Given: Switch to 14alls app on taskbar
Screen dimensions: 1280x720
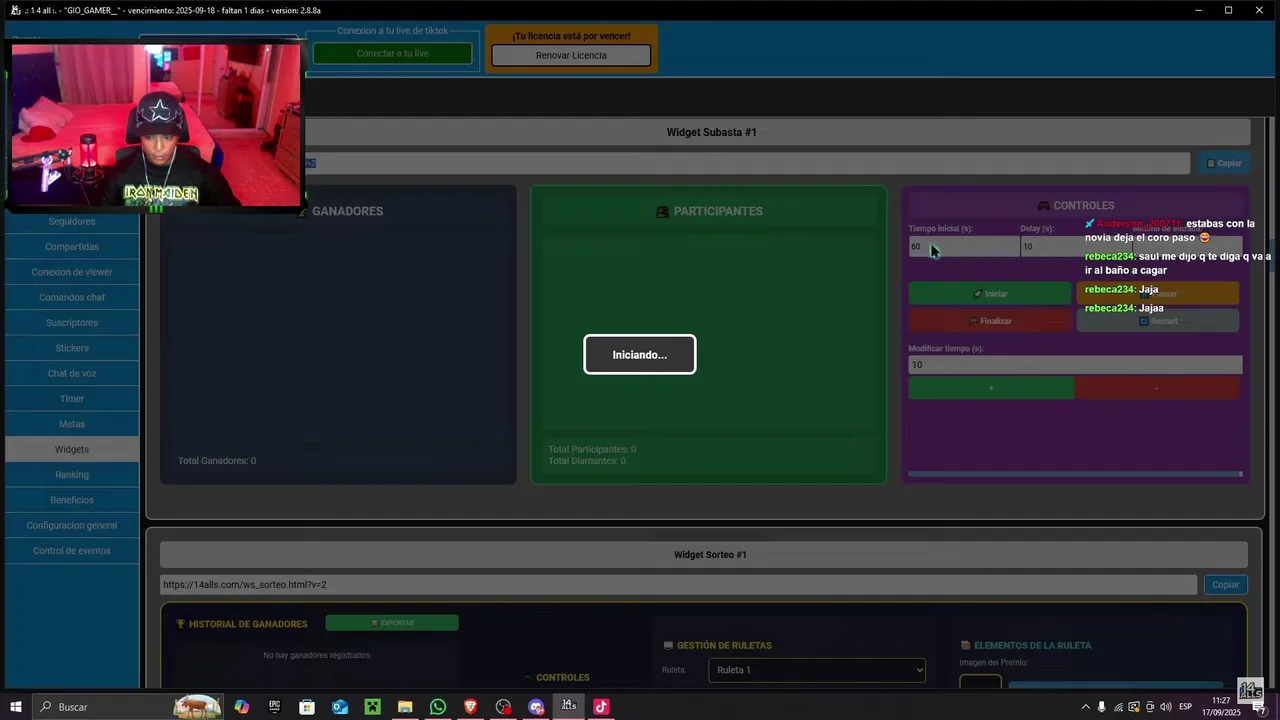Looking at the screenshot, I should [569, 707].
